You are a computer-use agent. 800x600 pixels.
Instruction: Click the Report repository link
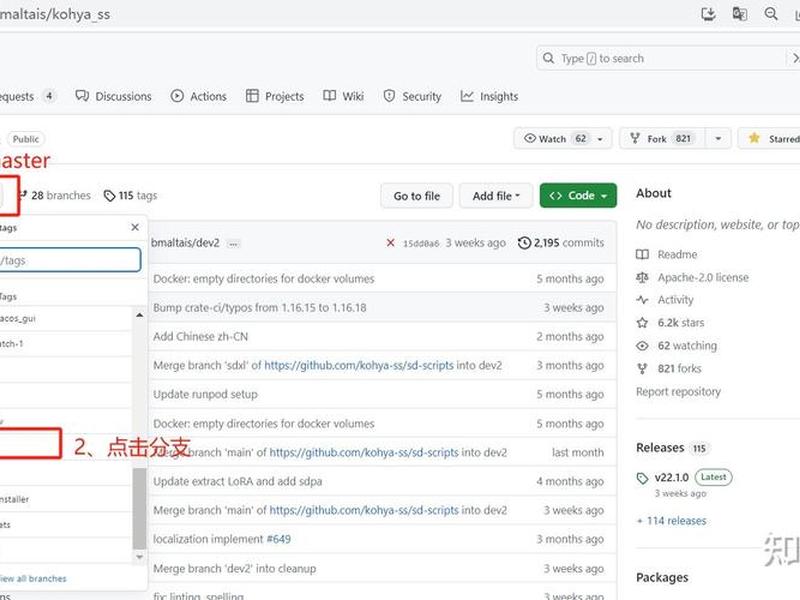[678, 391]
